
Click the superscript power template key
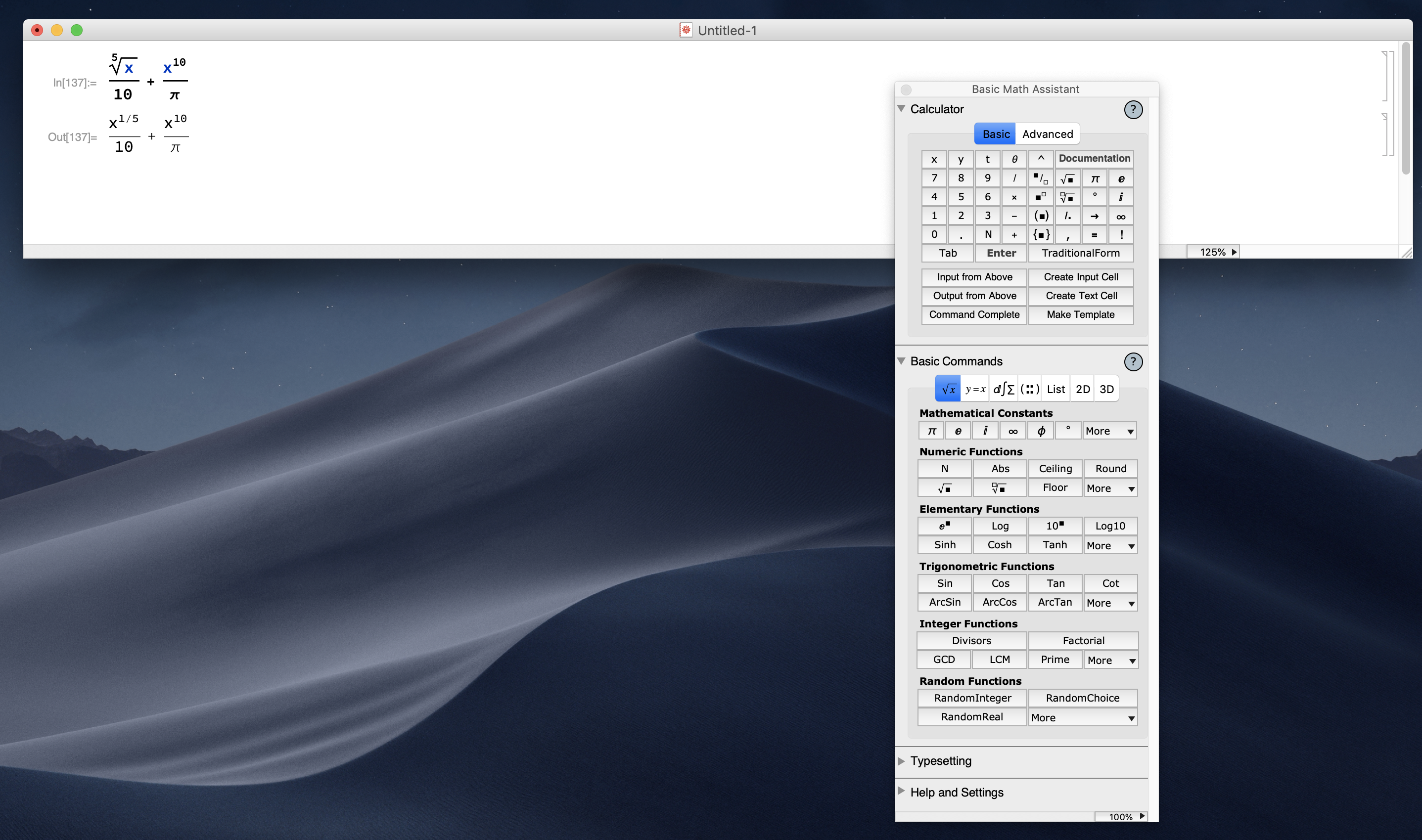point(1041,197)
